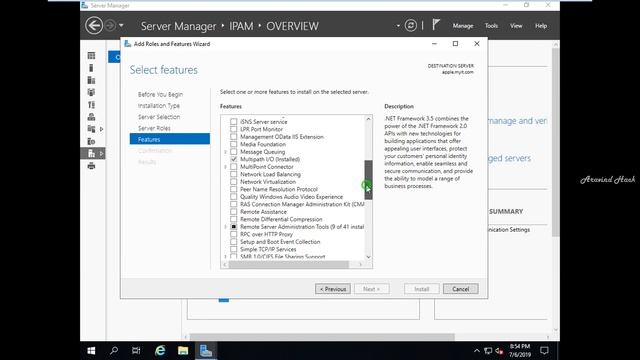Select the Multipath I/O (Installed) row

(270, 159)
